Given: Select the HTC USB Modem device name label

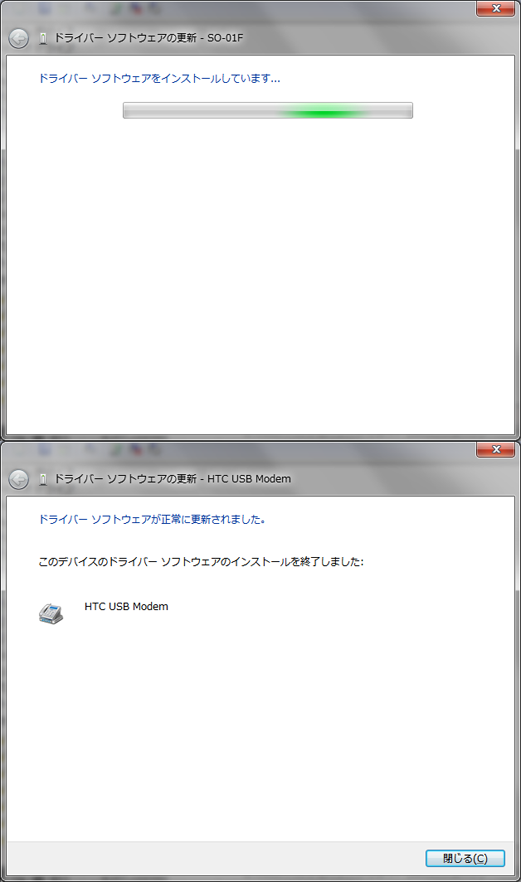Looking at the screenshot, I should pyautogui.click(x=126, y=606).
